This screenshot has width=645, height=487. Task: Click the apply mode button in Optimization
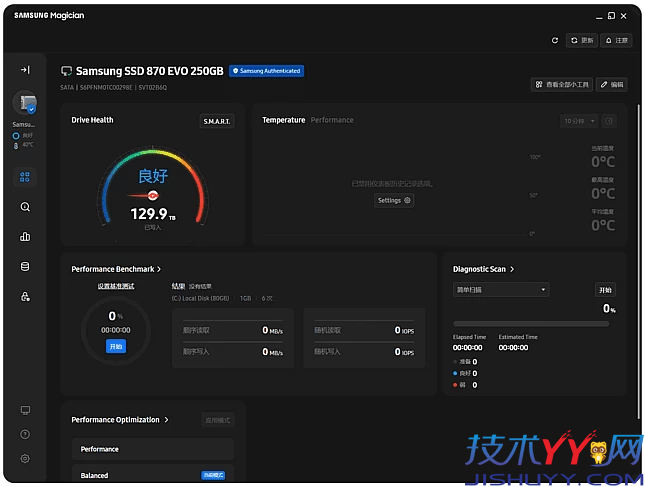point(218,420)
